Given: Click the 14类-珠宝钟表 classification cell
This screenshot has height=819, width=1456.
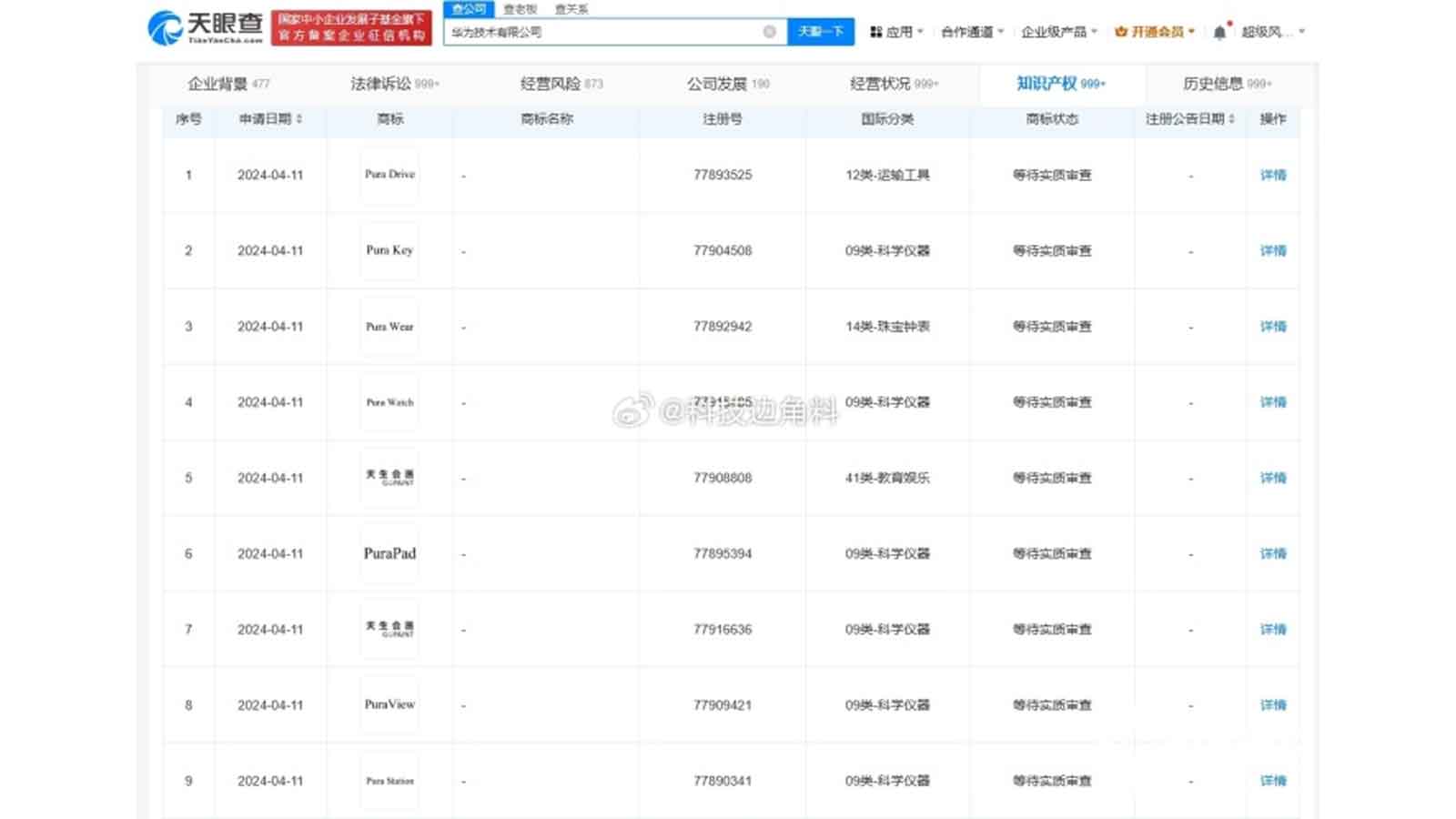Looking at the screenshot, I should [x=887, y=326].
